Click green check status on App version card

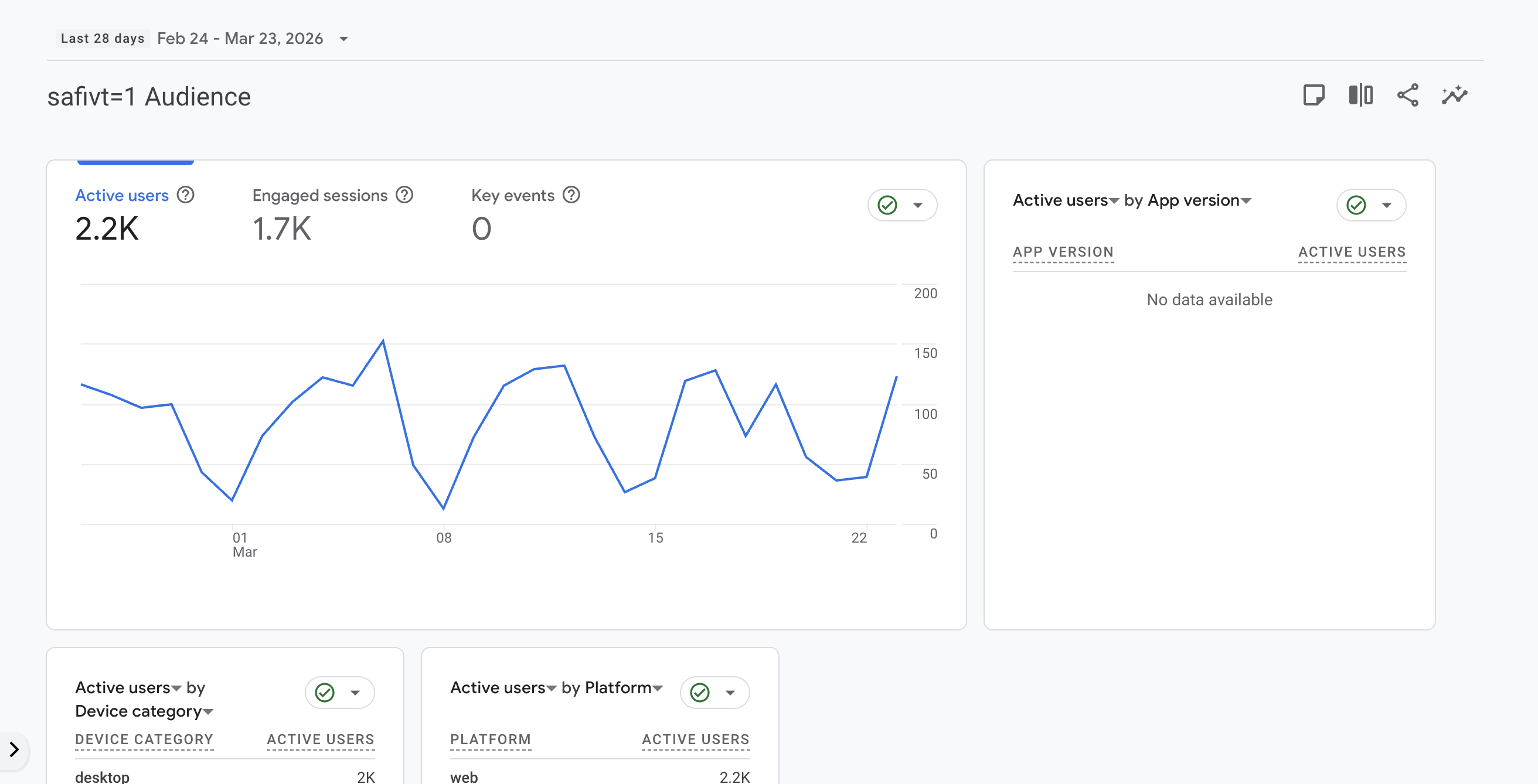(1356, 205)
